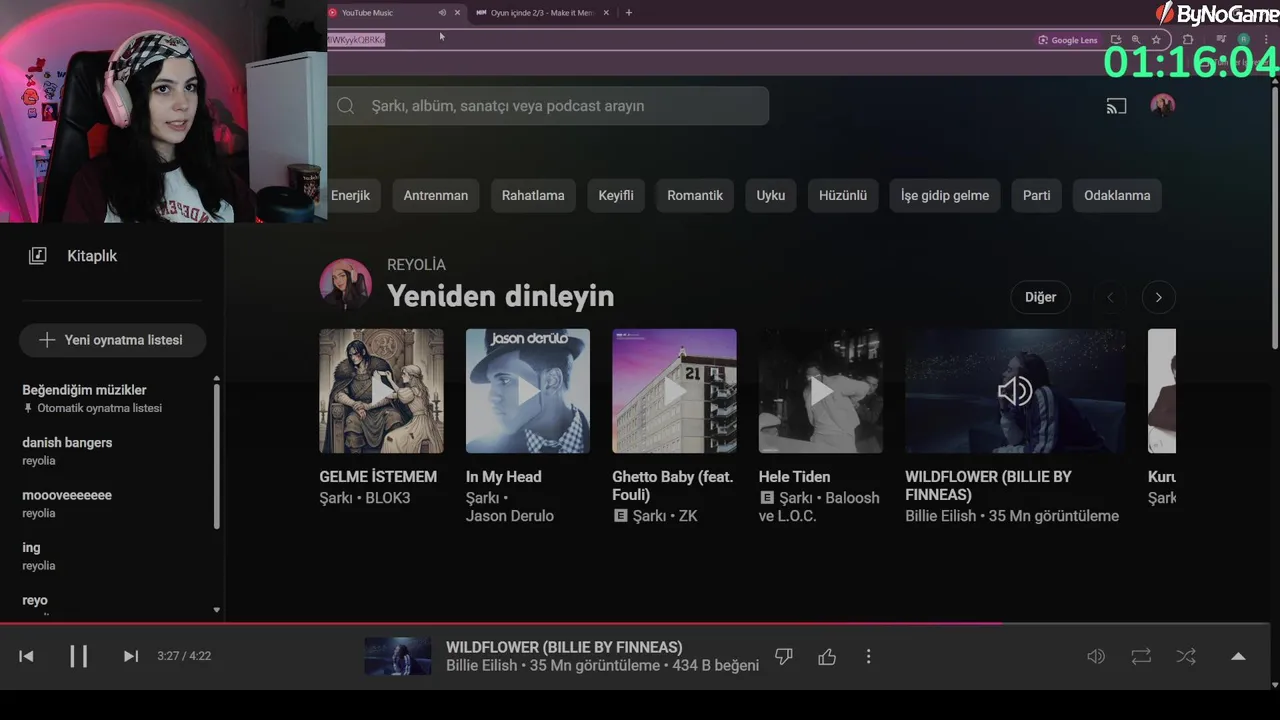Click the Google Lens button
Image resolution: width=1280 pixels, height=720 pixels.
pos(1068,40)
